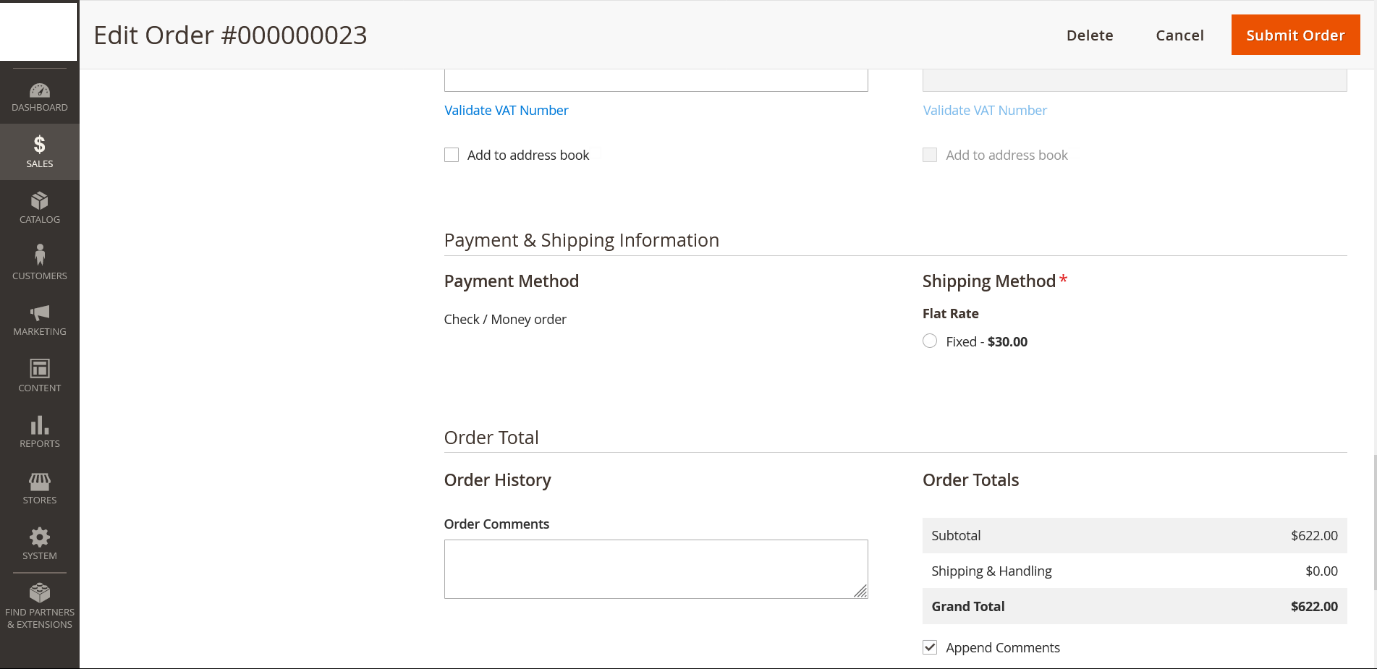This screenshot has width=1377, height=669.
Task: Click inside the Order Comments text area
Action: click(x=655, y=568)
